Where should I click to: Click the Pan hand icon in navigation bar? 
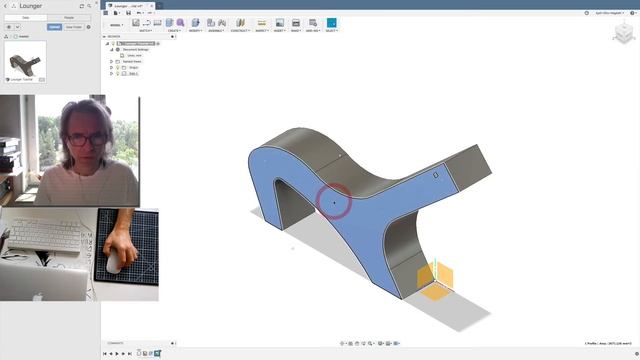coord(357,343)
